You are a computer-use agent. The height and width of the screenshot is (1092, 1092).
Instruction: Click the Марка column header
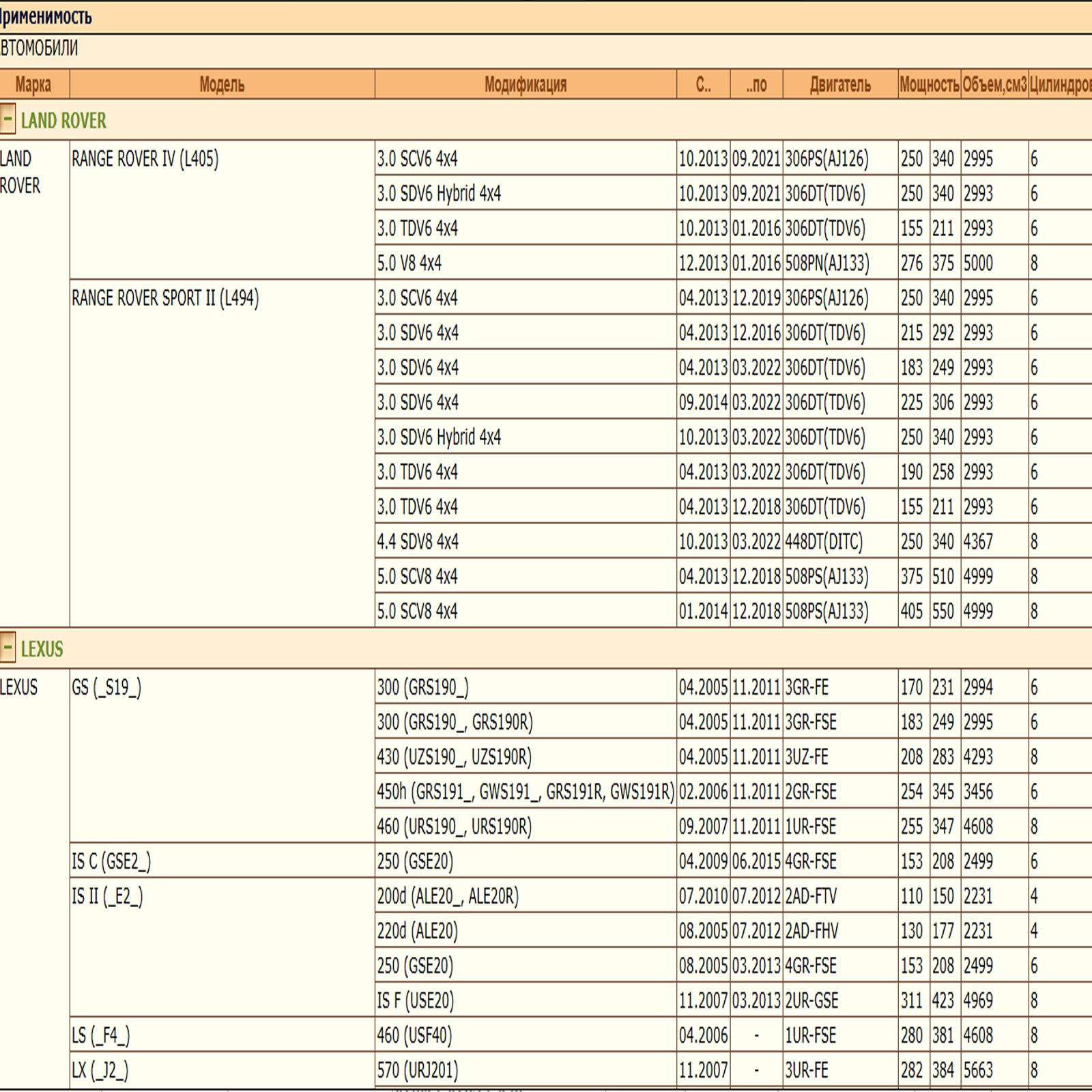point(33,85)
